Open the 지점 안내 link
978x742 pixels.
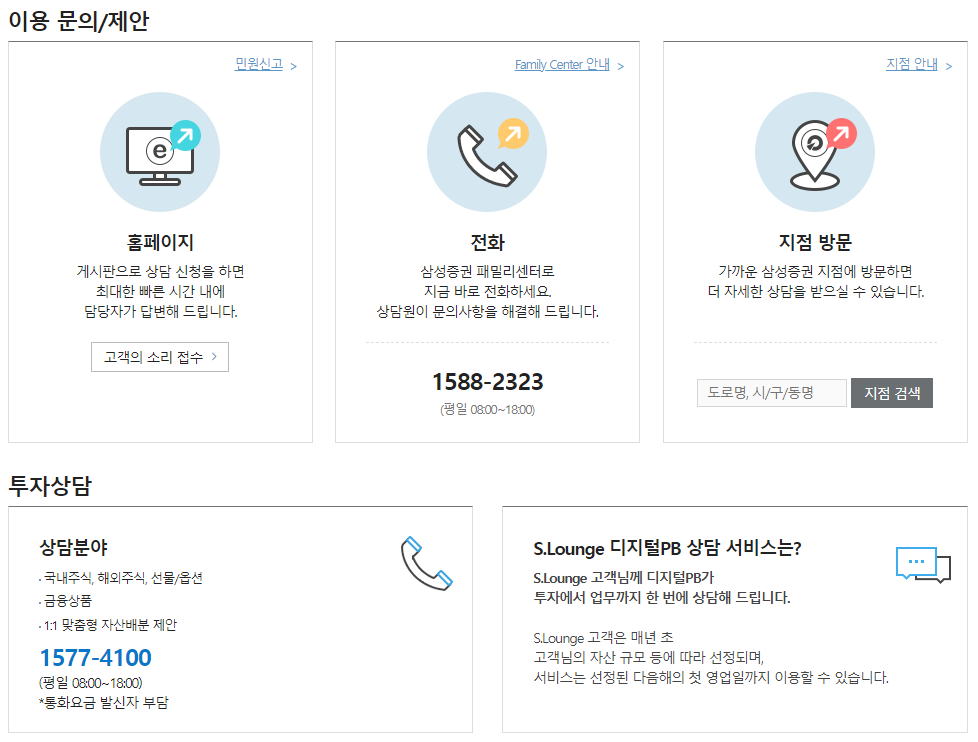click(x=912, y=64)
